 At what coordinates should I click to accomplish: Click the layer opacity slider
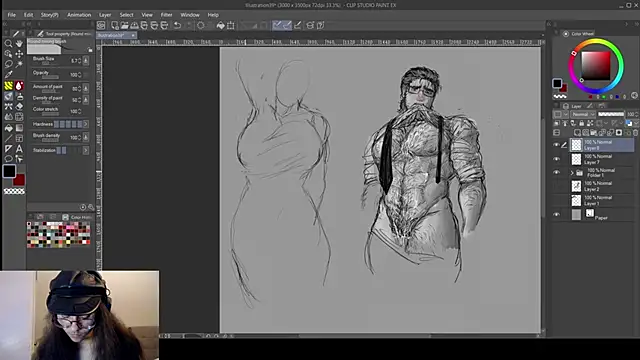point(611,114)
